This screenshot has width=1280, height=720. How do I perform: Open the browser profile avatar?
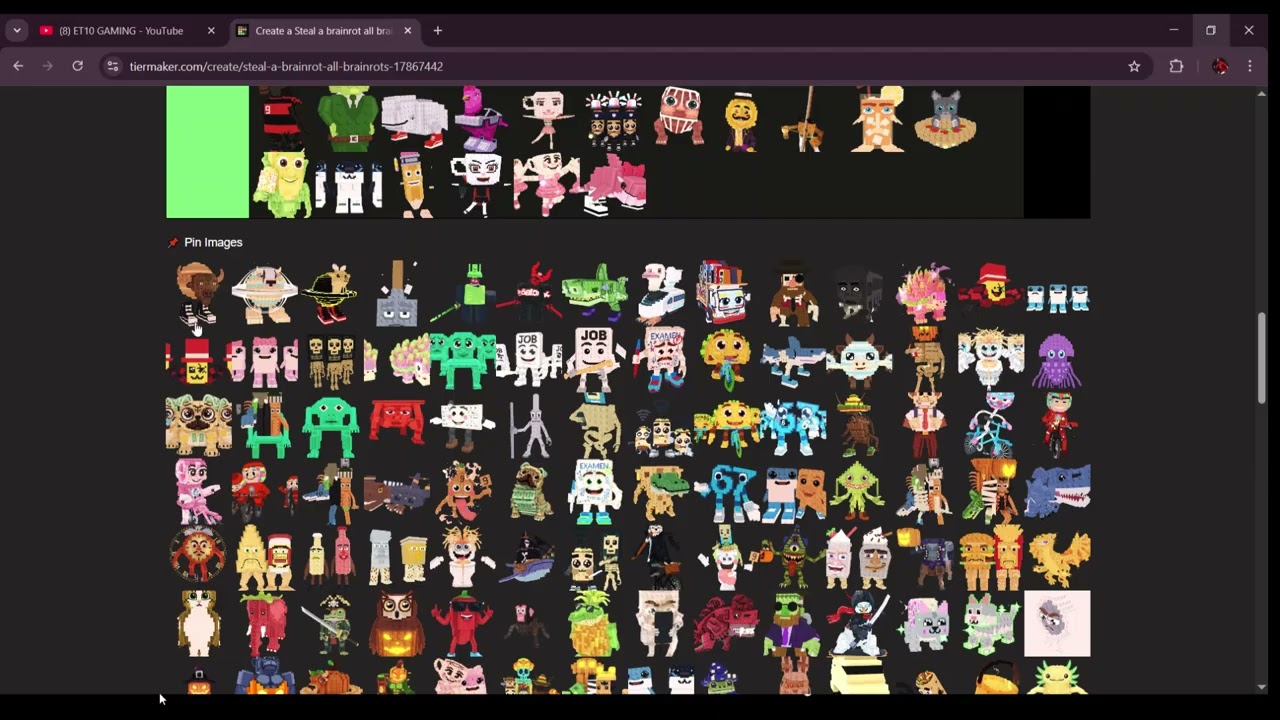1219,66
